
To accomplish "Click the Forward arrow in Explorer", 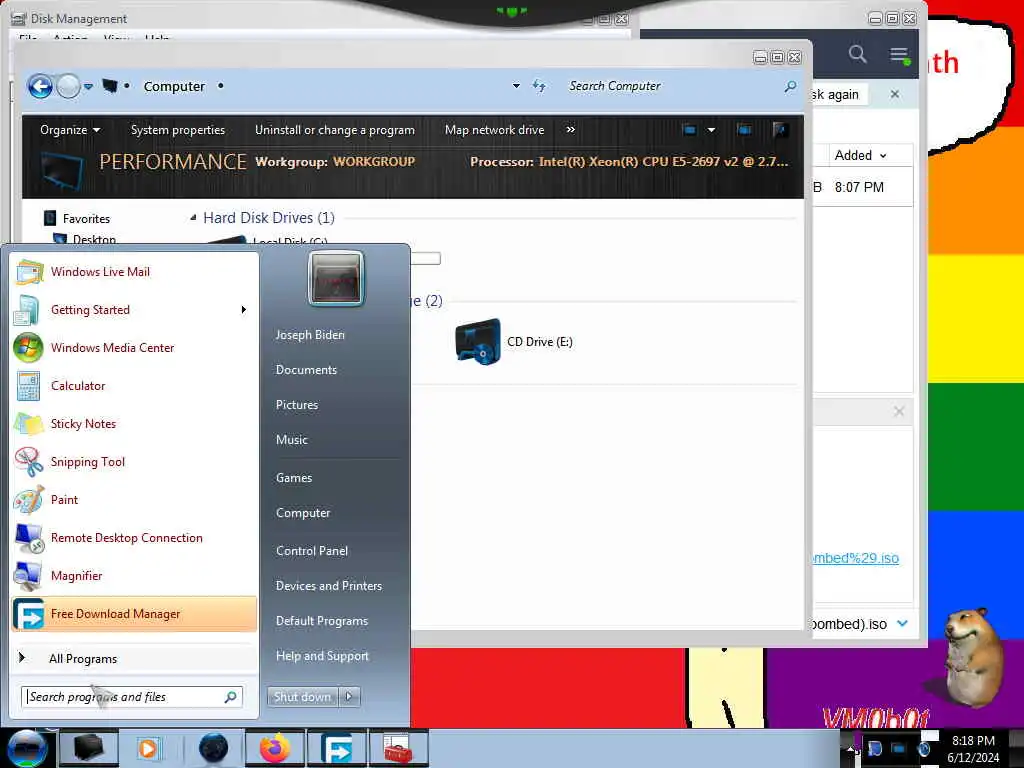I will click(68, 86).
